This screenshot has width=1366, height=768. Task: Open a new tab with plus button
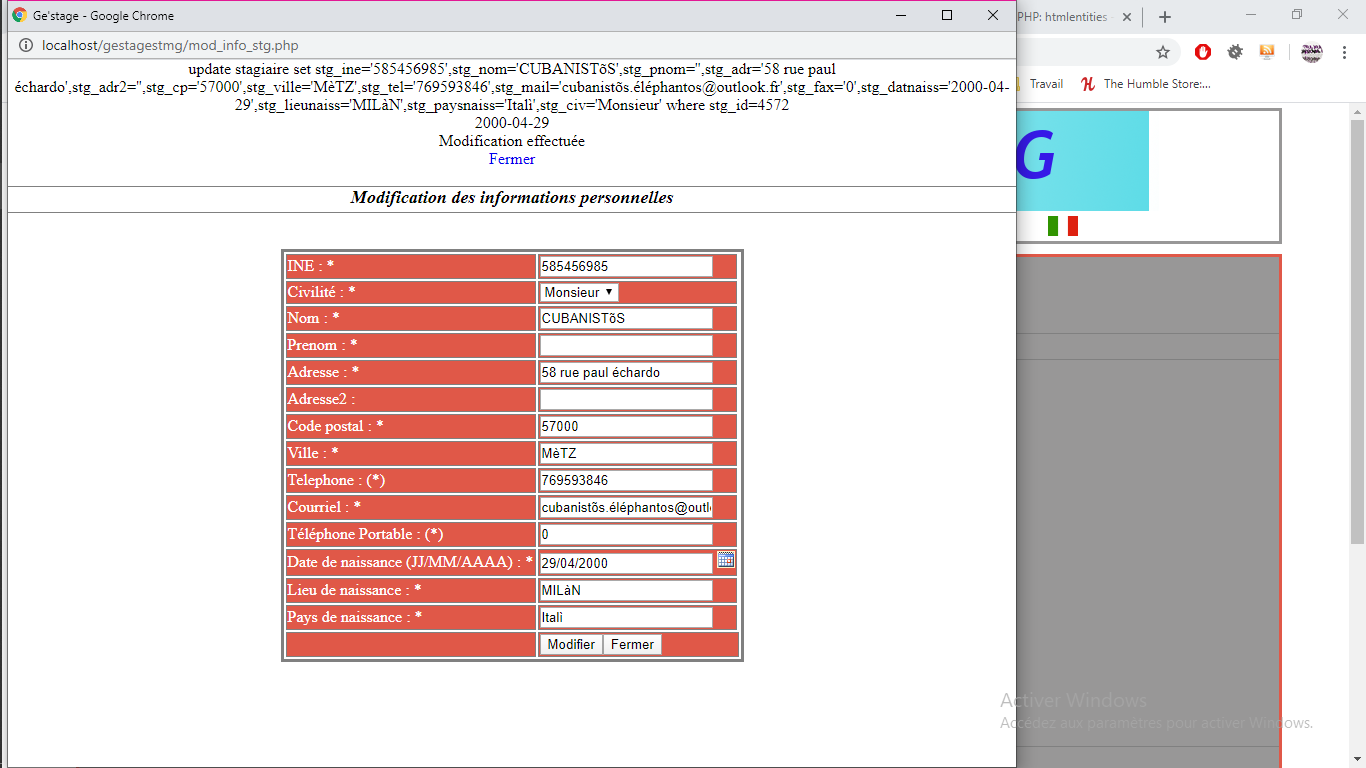[x=1164, y=17]
